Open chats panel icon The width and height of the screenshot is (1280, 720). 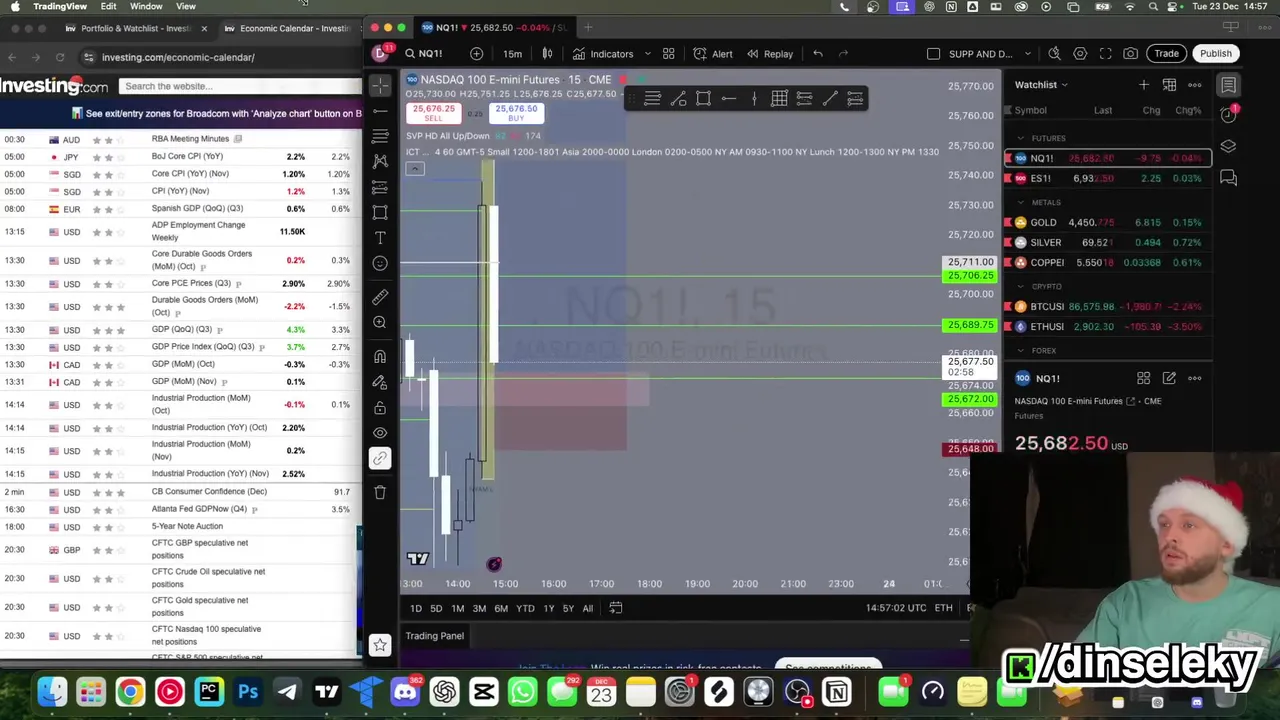click(x=1229, y=178)
